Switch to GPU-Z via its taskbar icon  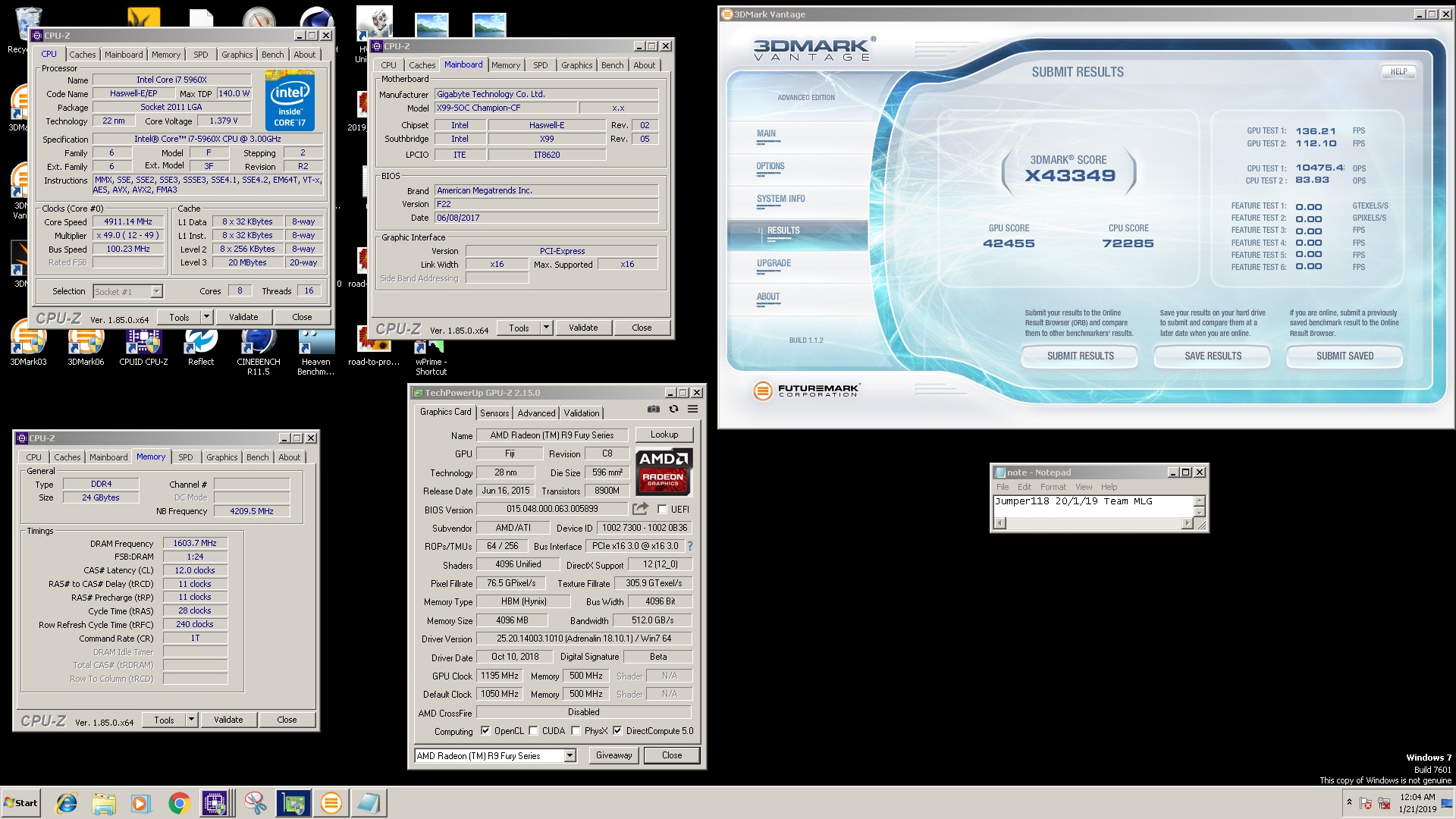tap(293, 803)
